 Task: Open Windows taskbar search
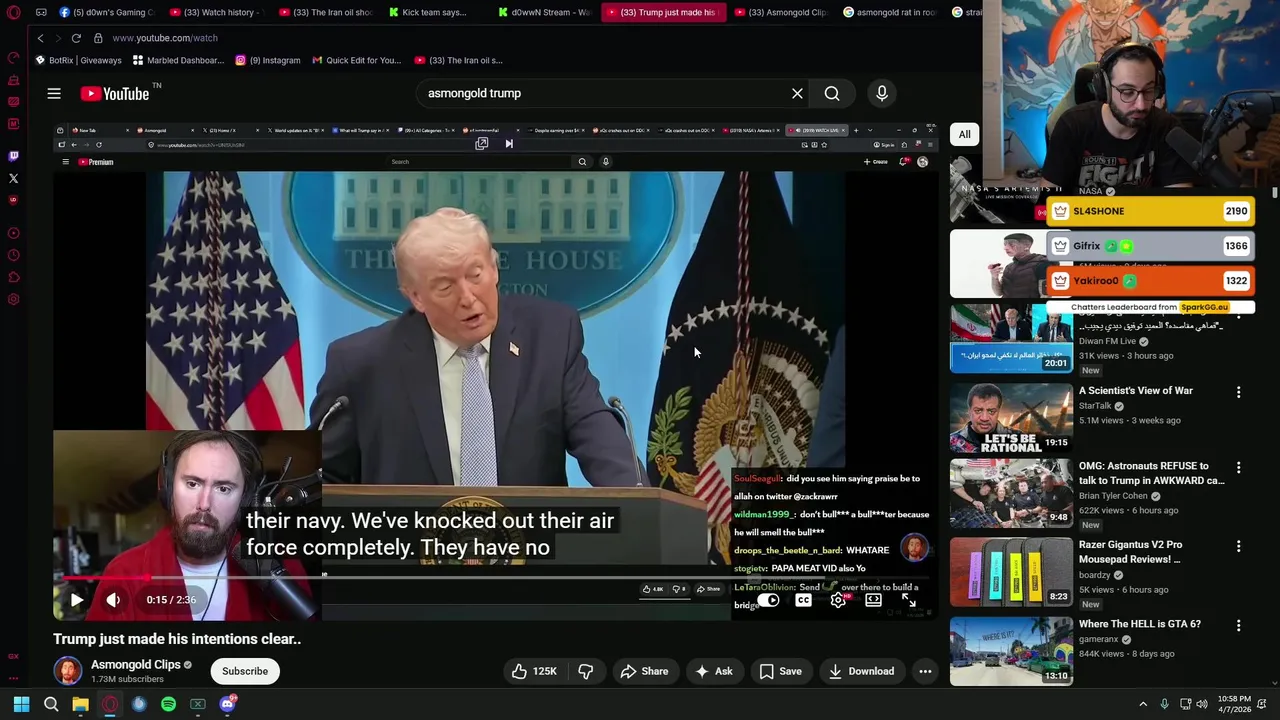click(51, 704)
